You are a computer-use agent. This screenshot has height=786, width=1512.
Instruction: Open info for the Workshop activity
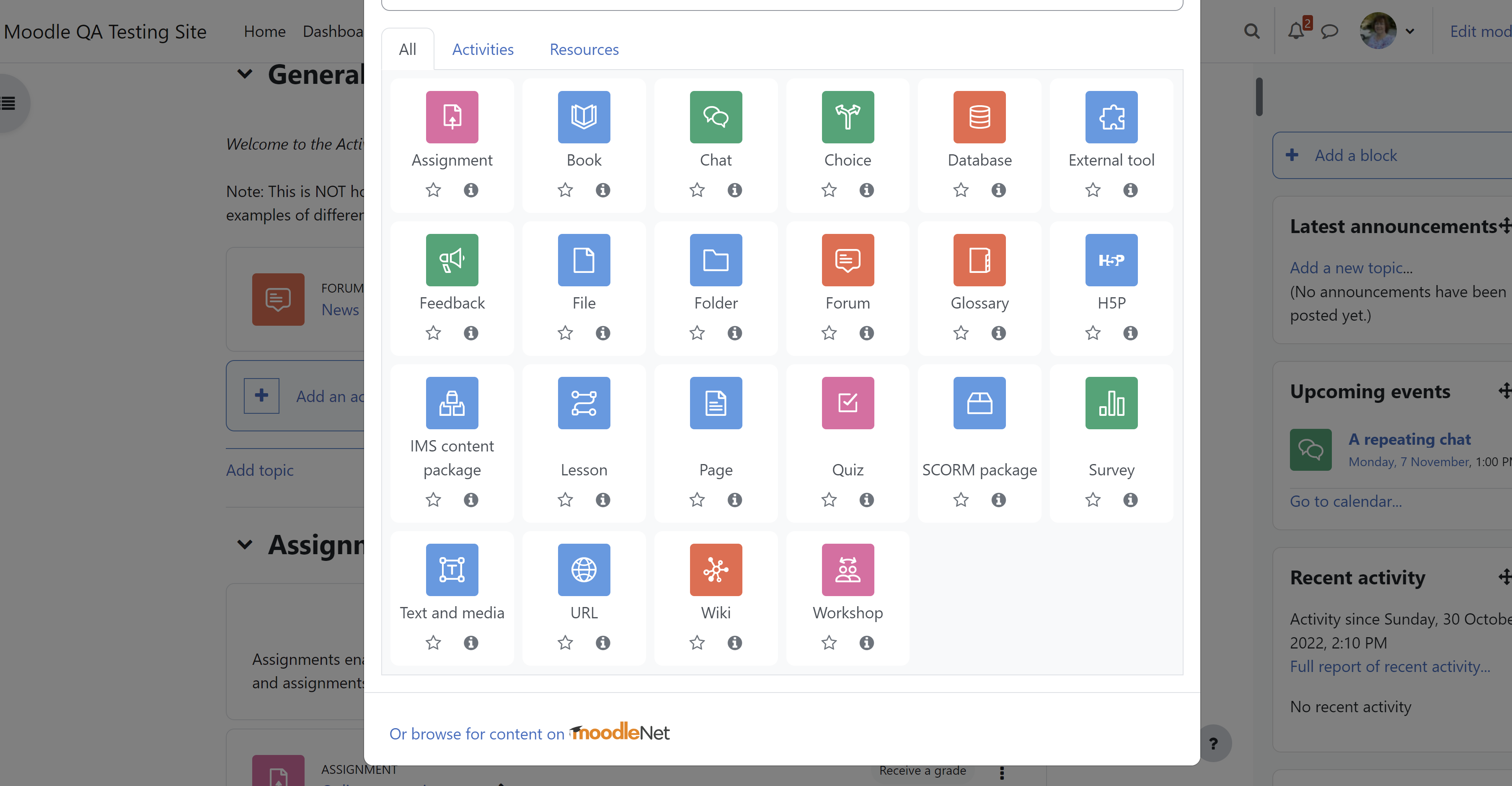(866, 643)
